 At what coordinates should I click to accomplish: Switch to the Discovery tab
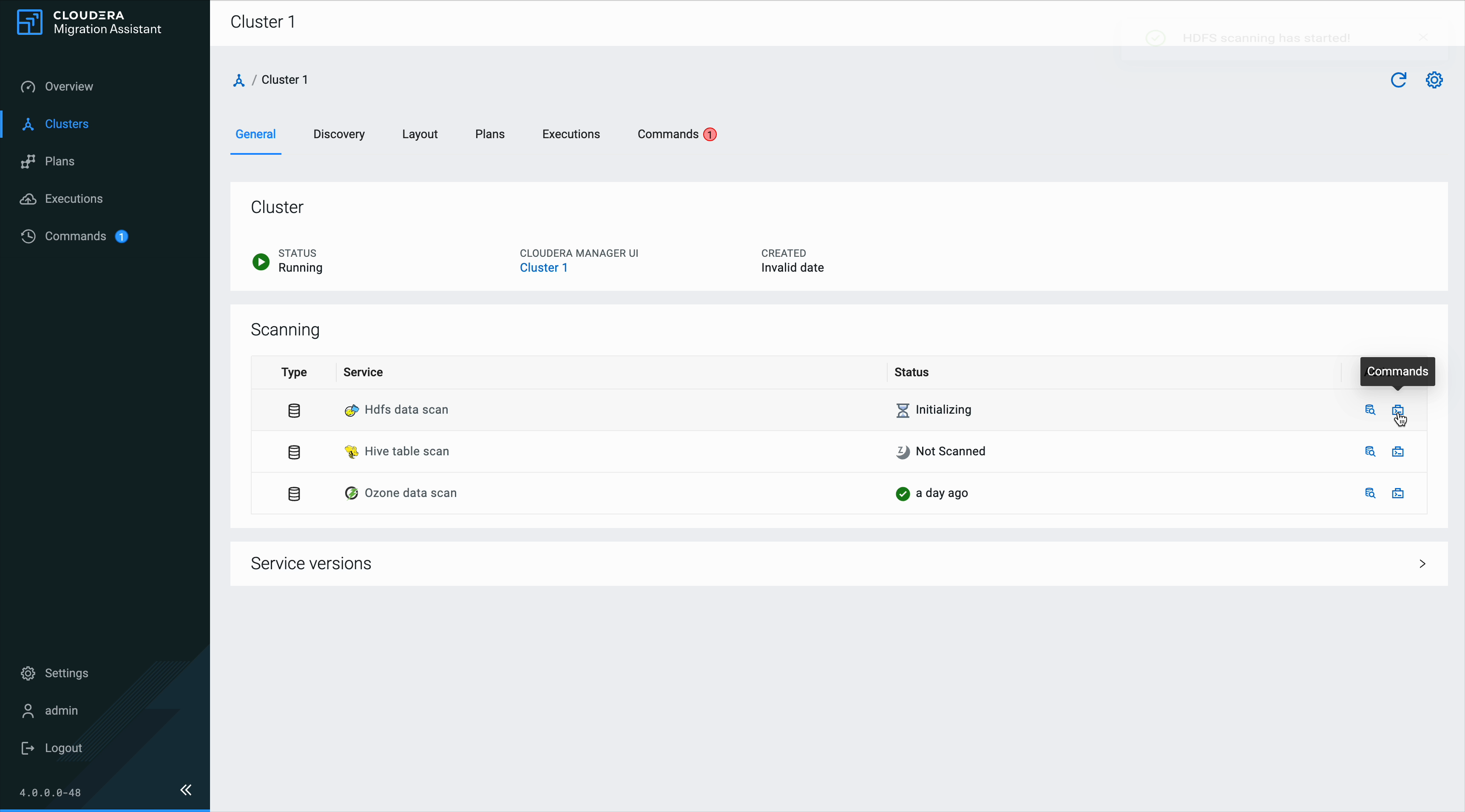(x=339, y=134)
